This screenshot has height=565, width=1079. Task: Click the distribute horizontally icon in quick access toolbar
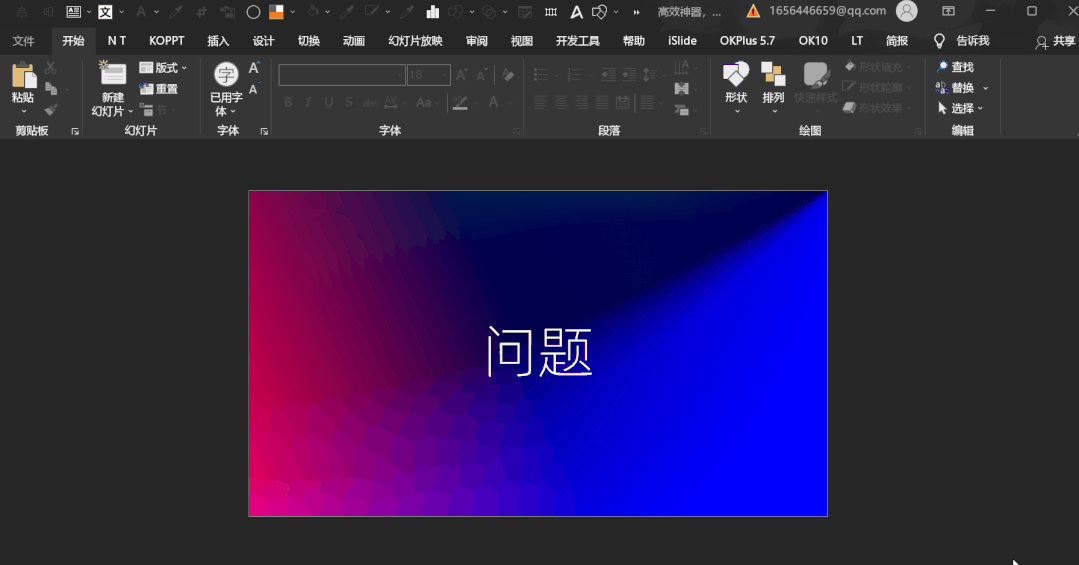(551, 12)
